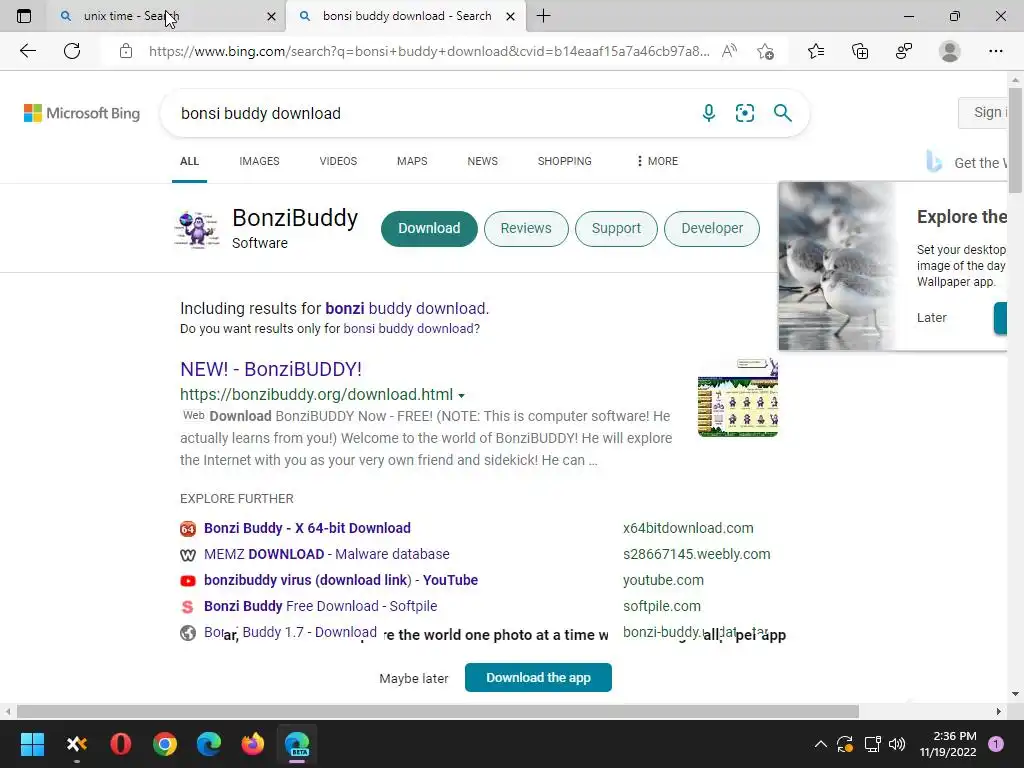Open bonzibuddy virus YouTube link
The image size is (1024, 768).
(x=341, y=580)
